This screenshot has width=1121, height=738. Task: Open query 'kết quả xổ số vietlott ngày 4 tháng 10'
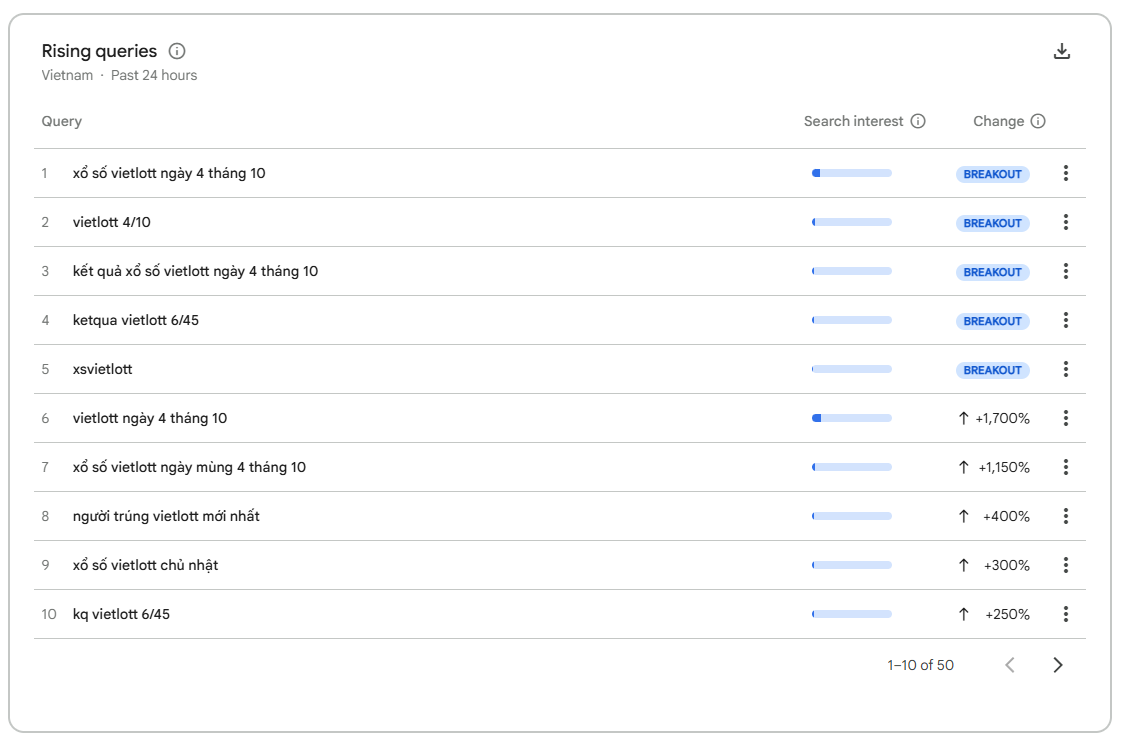tap(195, 271)
